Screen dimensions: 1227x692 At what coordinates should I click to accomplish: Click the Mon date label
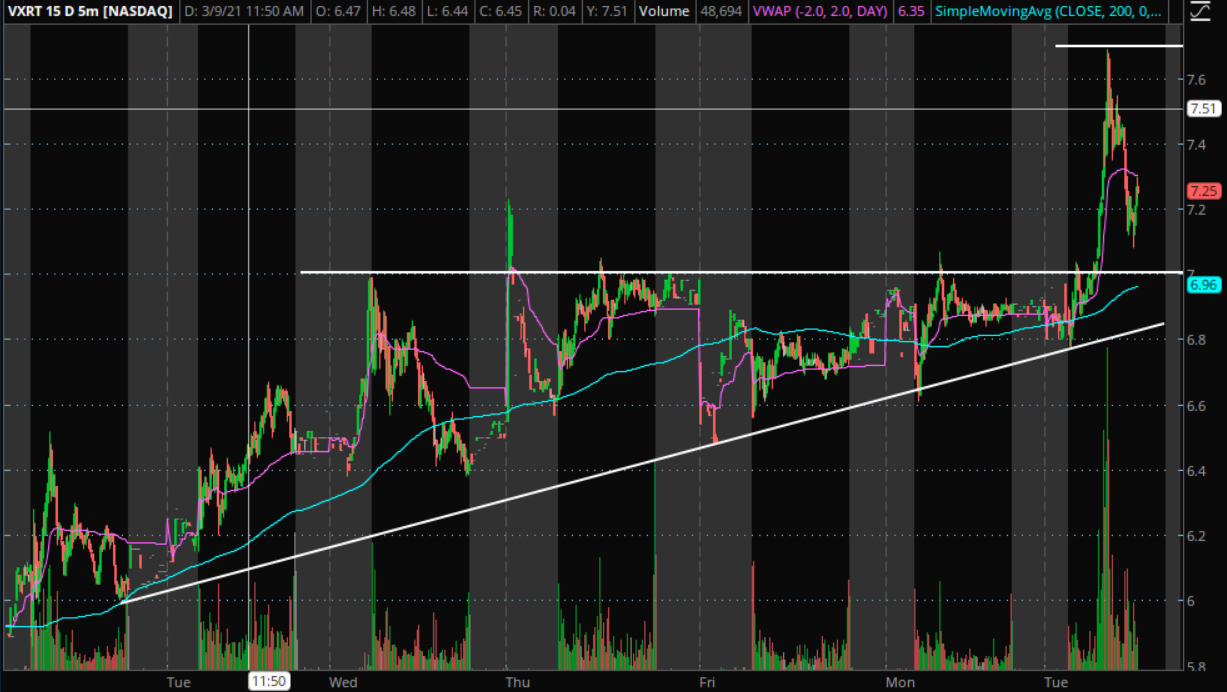[x=900, y=682]
